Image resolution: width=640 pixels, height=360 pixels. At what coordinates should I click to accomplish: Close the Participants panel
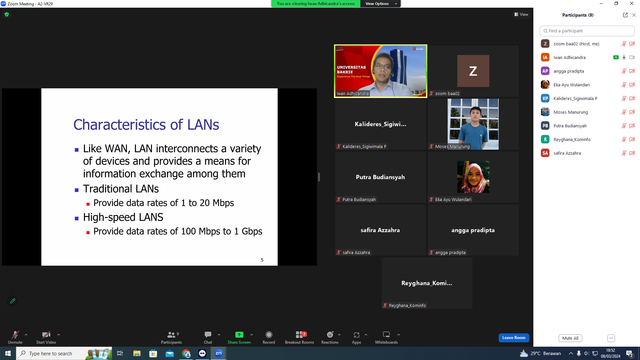coord(634,15)
